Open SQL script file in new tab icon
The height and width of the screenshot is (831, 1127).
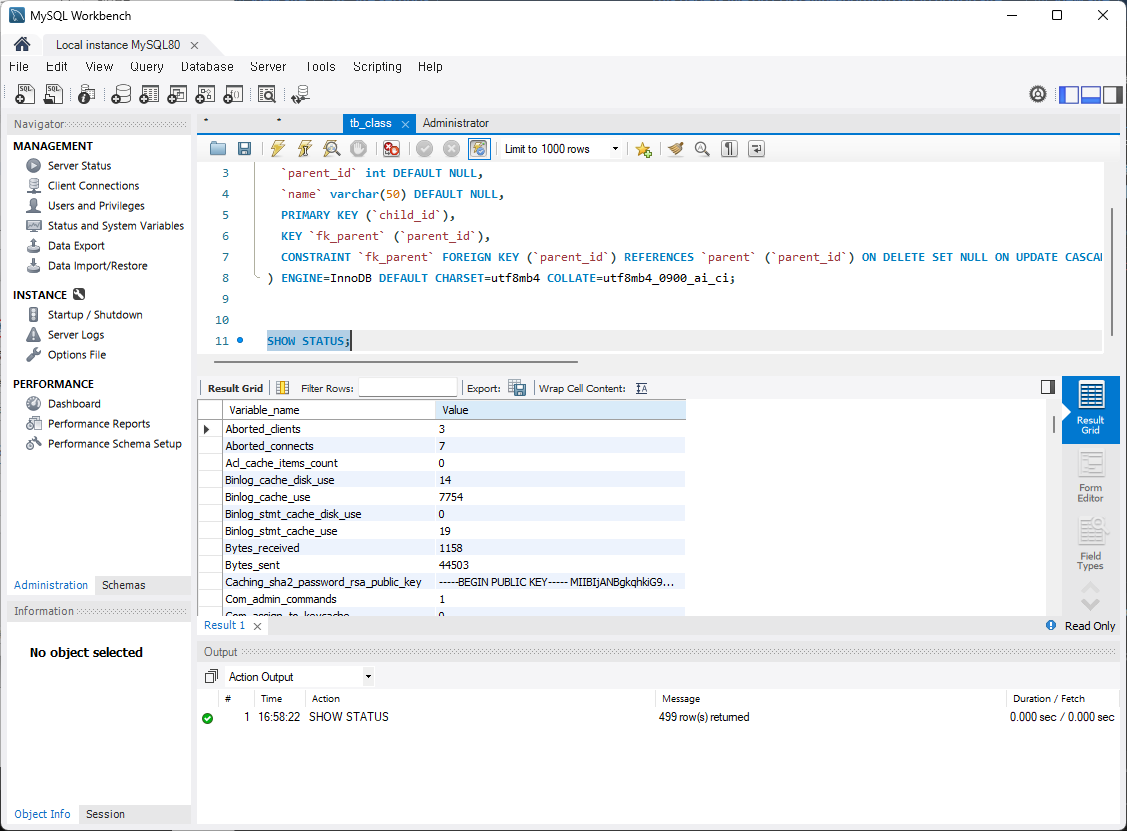click(x=53, y=94)
